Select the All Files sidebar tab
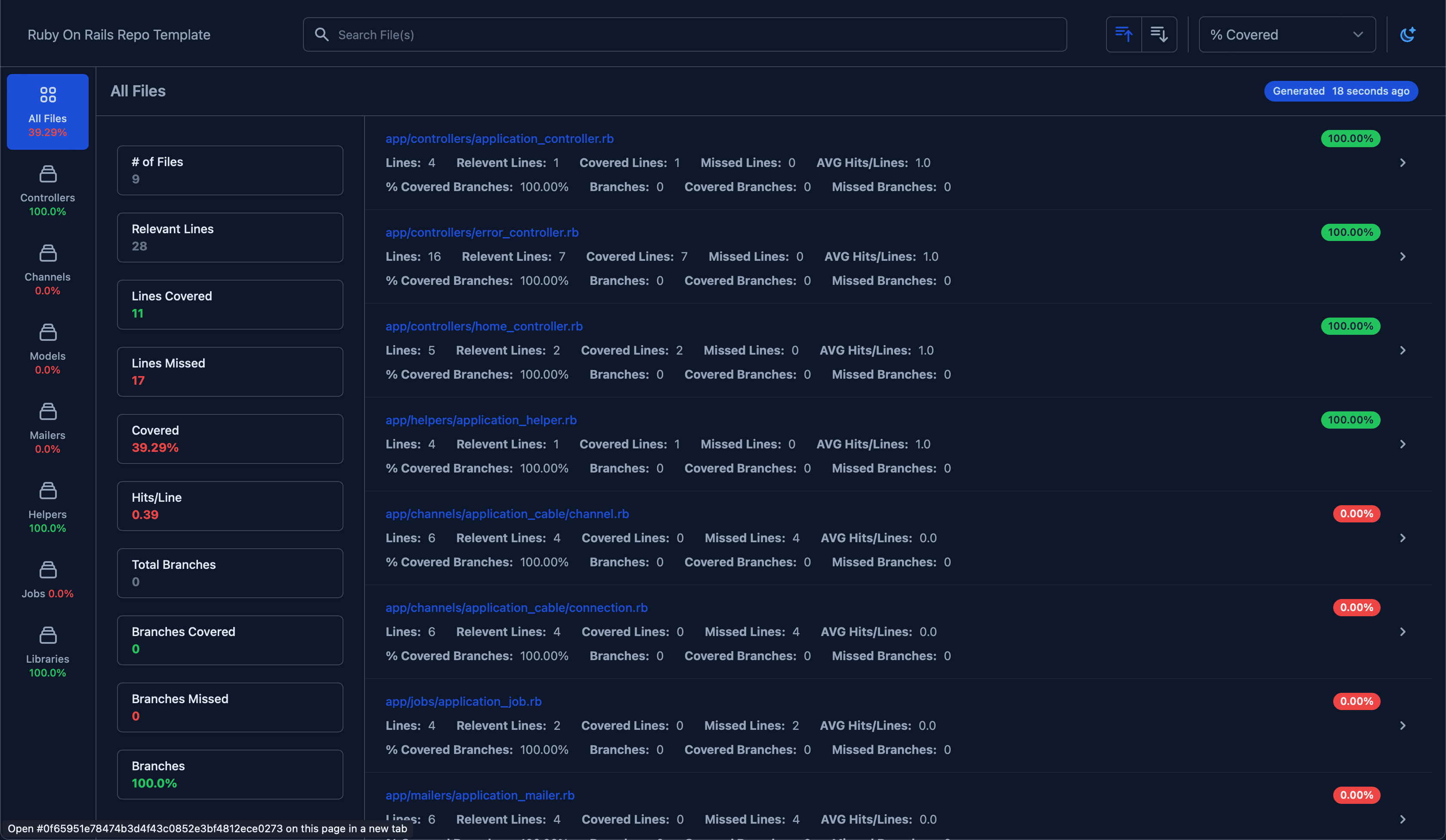 coord(48,112)
